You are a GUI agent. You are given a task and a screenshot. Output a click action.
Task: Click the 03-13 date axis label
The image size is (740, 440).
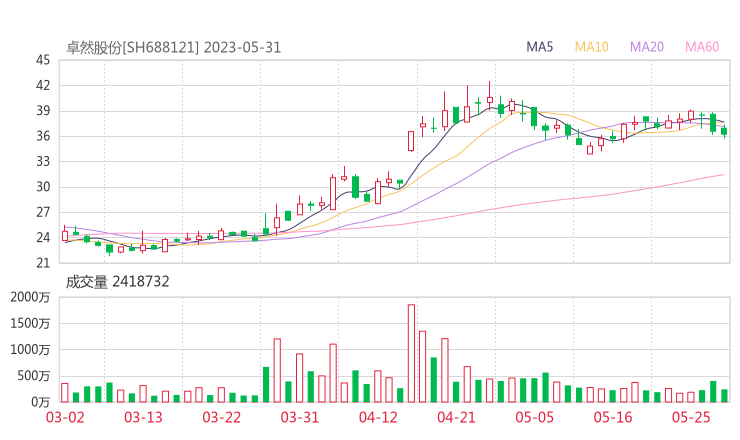tap(143, 417)
